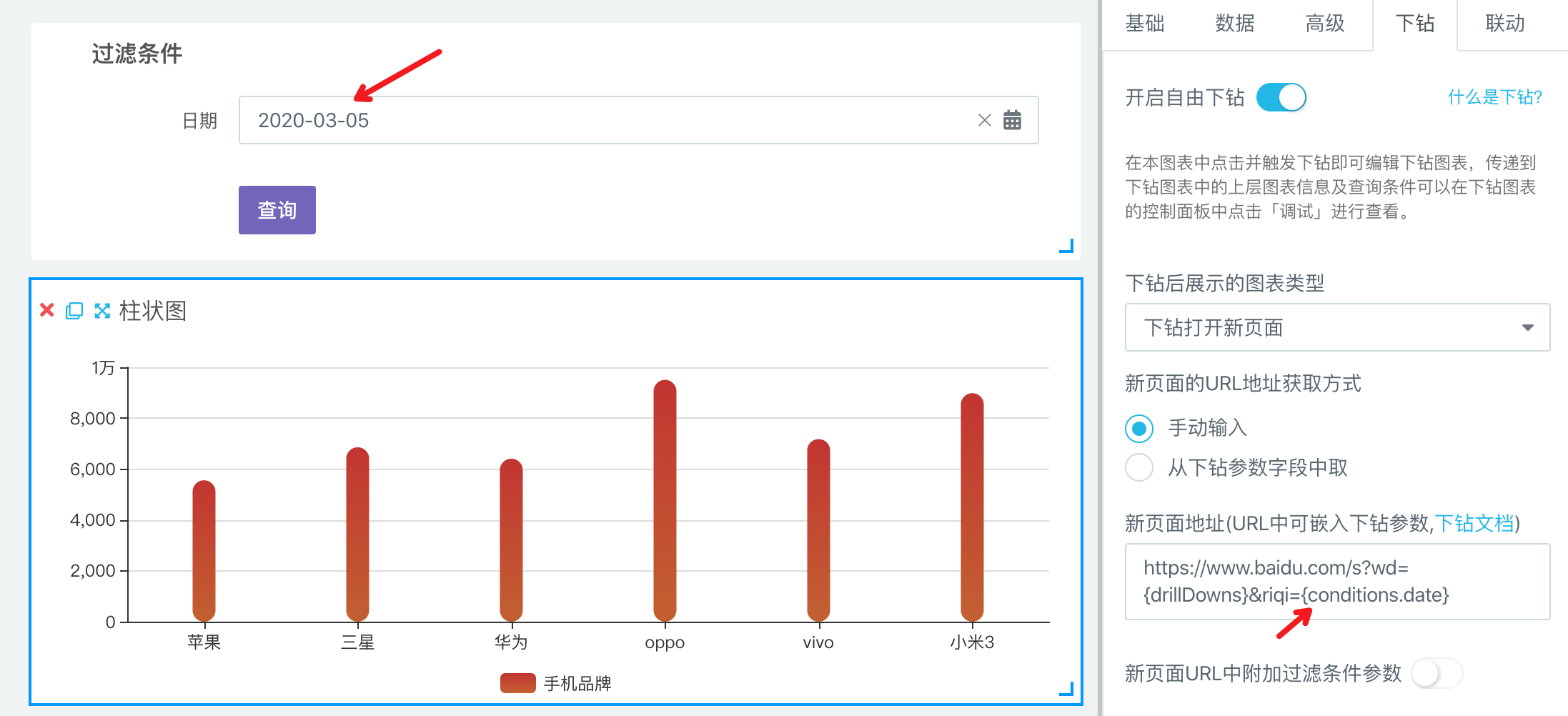Screen dimensions: 1568x716
Task: Open the 什么是下钻? help link
Action: 1495,97
